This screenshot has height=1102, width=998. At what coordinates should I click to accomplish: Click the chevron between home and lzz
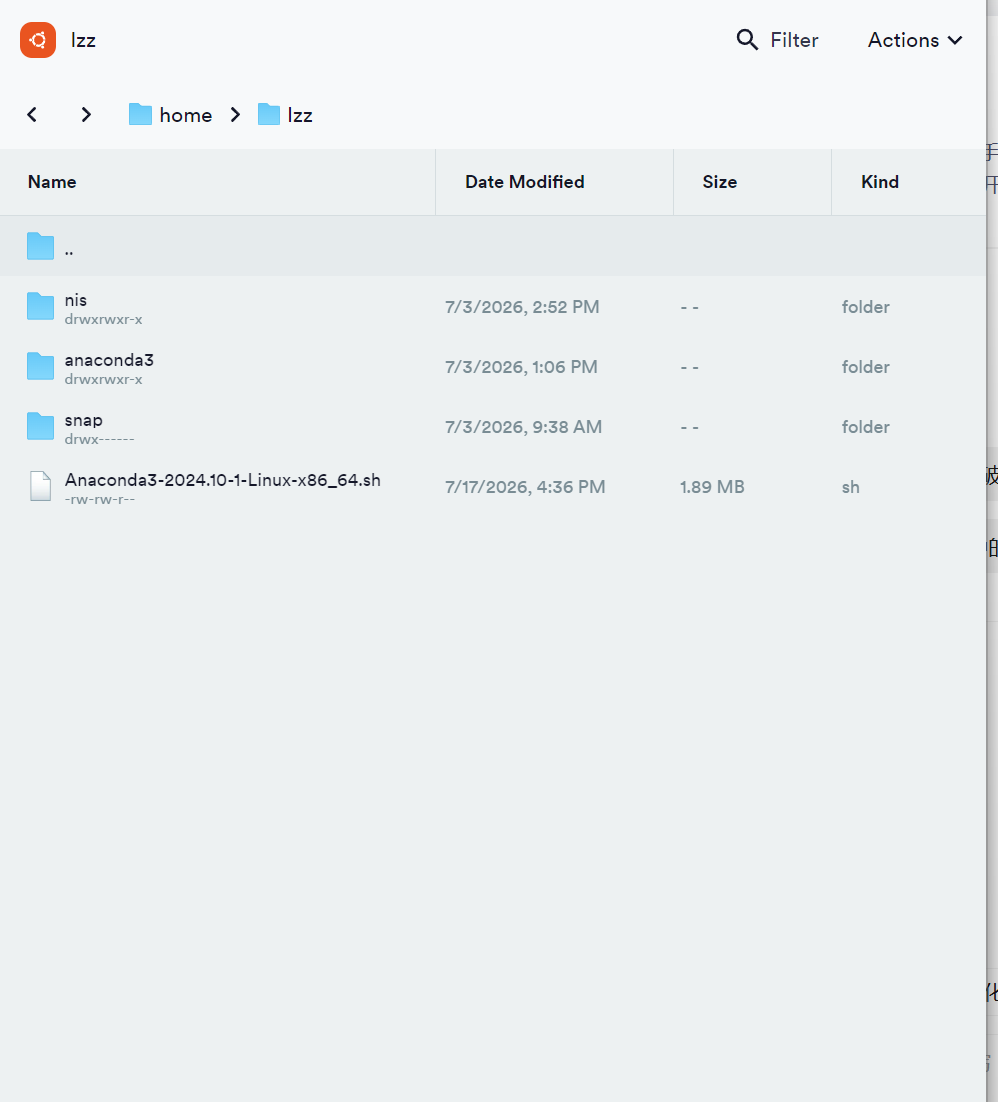pyautogui.click(x=235, y=115)
